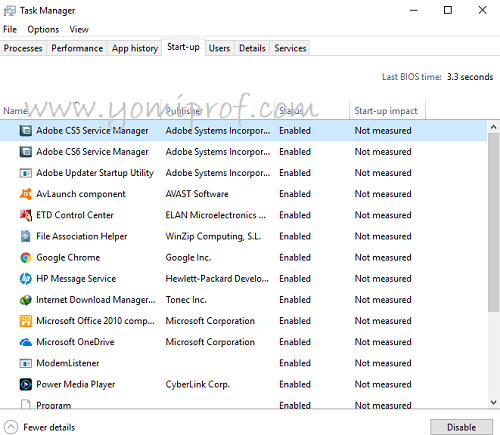Select the Power Media Player icon
Viewport: 500px width, 435px height.
pyautogui.click(x=26, y=384)
